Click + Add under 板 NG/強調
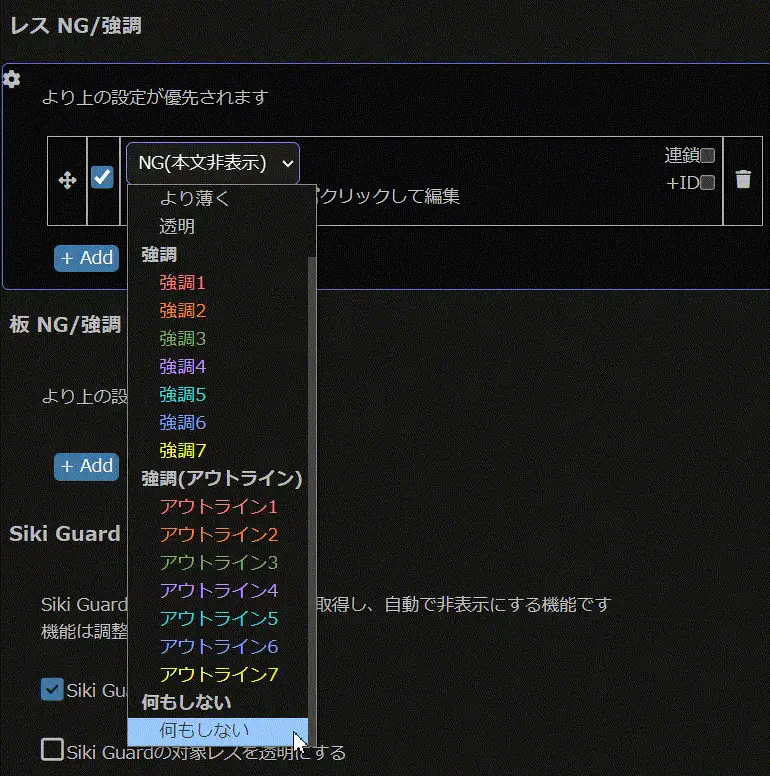The width and height of the screenshot is (770, 776). 87,466
